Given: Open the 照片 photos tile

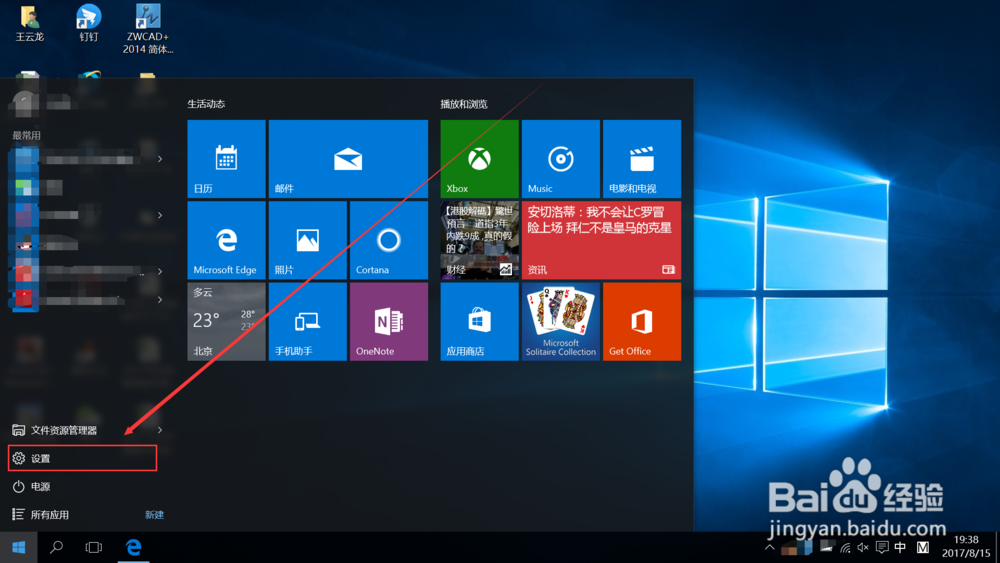Looking at the screenshot, I should click(307, 240).
